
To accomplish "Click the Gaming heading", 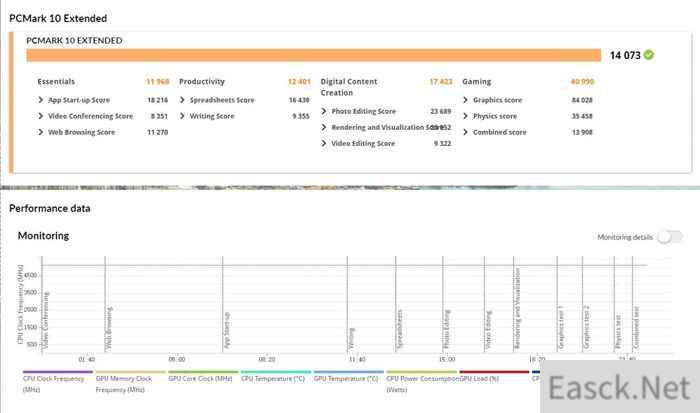I will point(476,82).
